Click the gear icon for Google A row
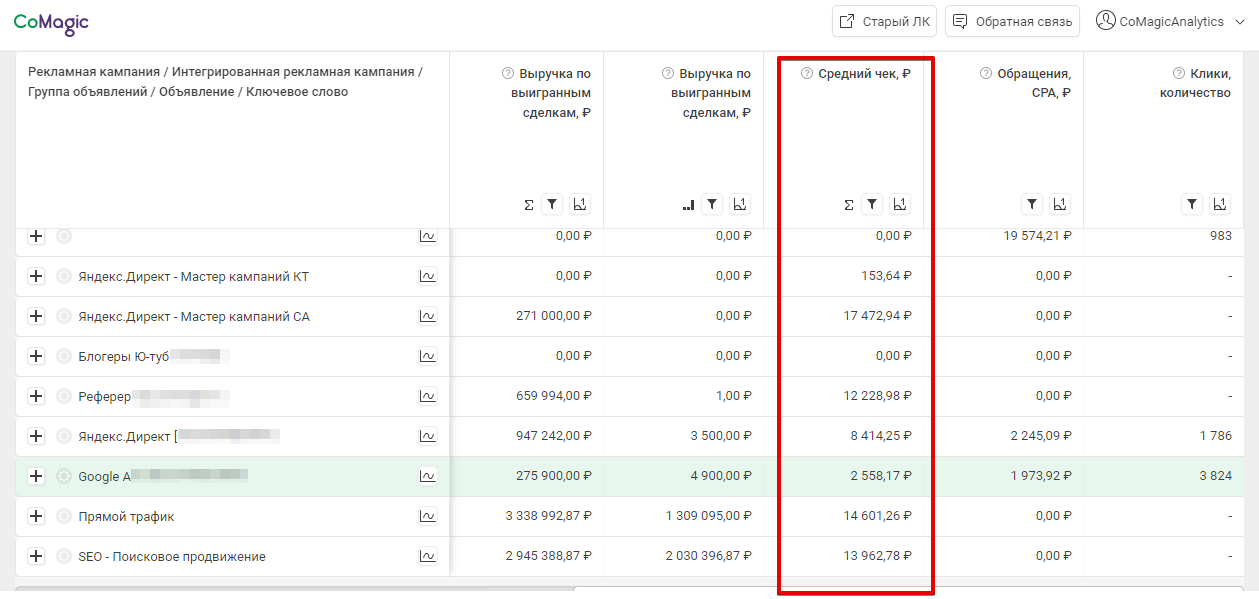1259x599 pixels. tap(64, 476)
